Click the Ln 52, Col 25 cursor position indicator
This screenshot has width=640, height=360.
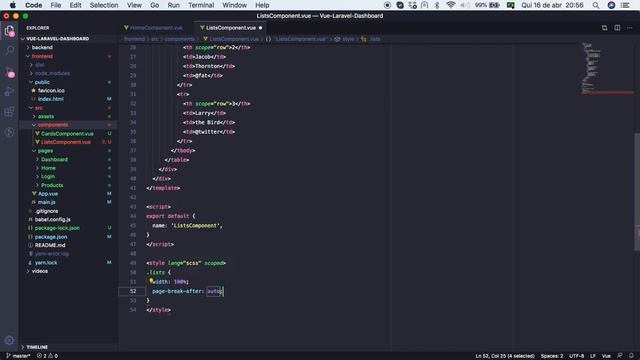coord(505,356)
